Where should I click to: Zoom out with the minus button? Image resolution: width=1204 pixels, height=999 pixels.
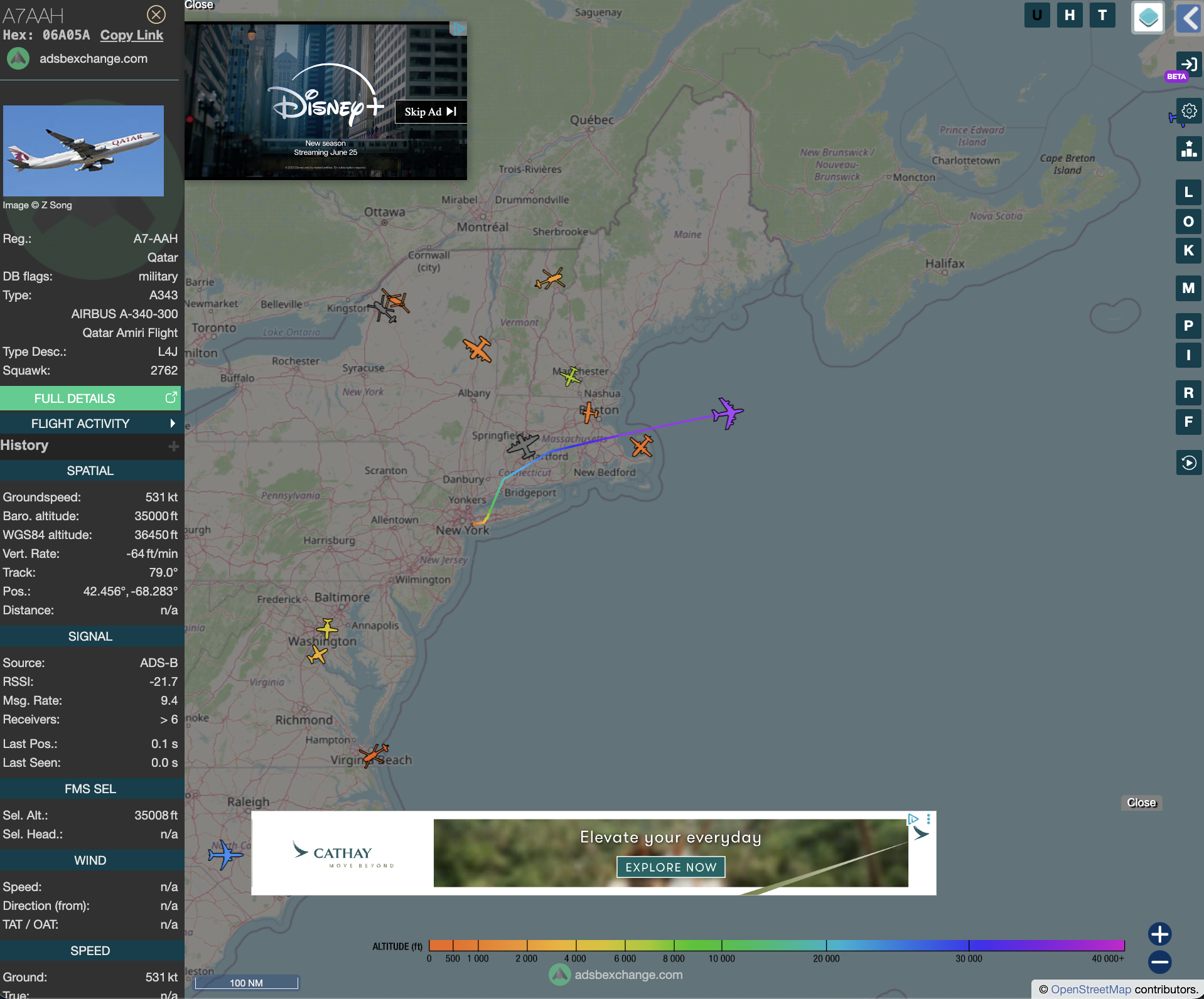(1160, 962)
